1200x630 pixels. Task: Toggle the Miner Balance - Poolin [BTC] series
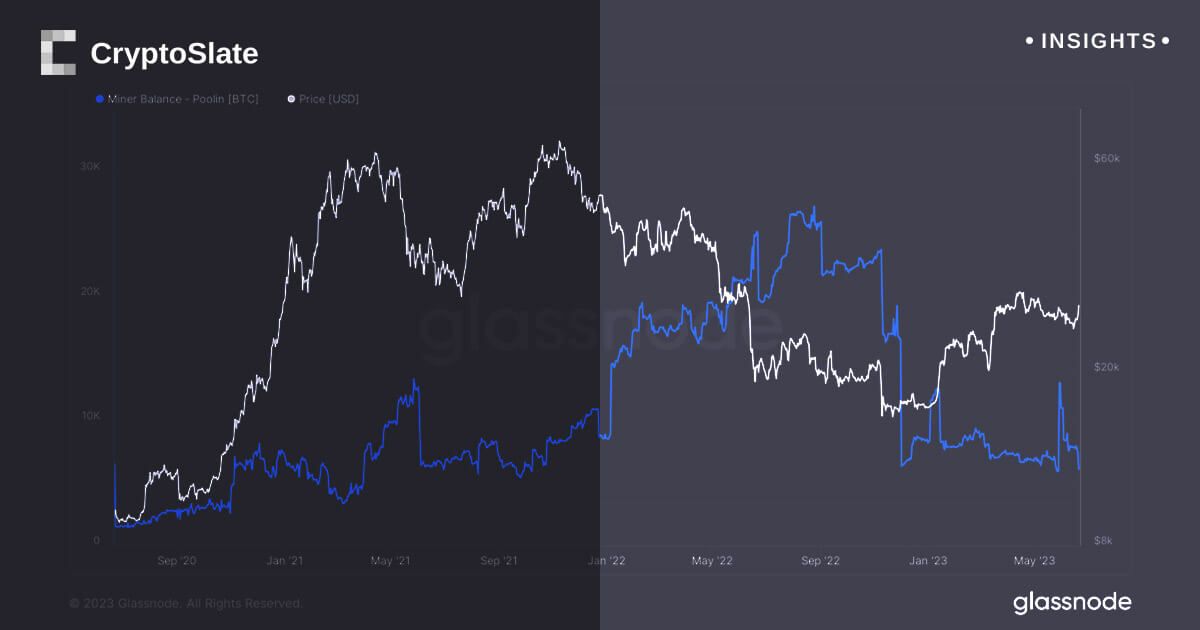[x=182, y=99]
